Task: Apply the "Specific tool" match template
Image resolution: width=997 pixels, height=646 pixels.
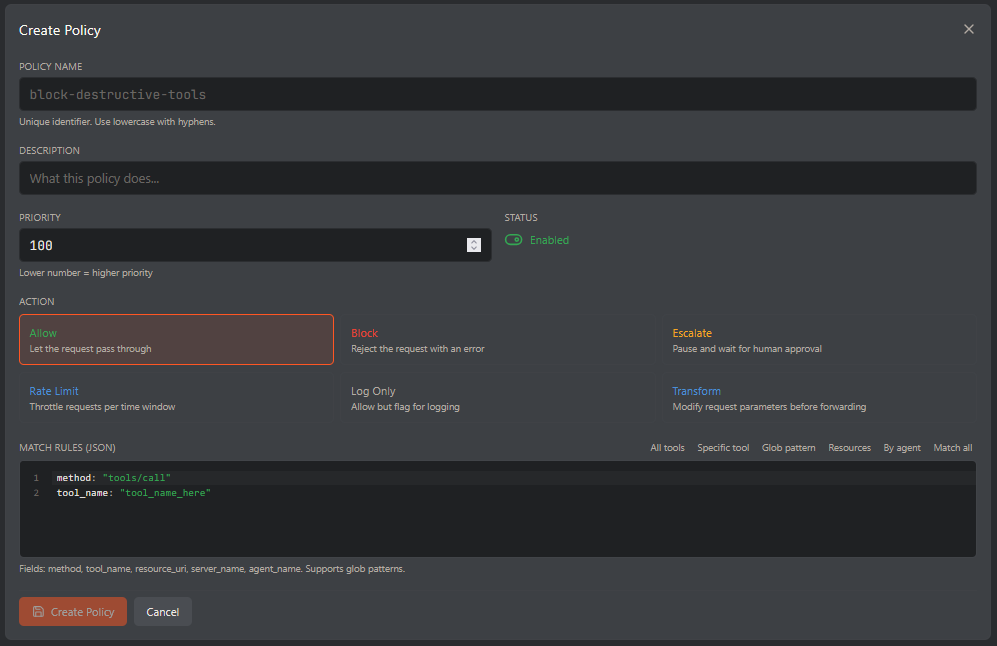Action: [x=723, y=447]
